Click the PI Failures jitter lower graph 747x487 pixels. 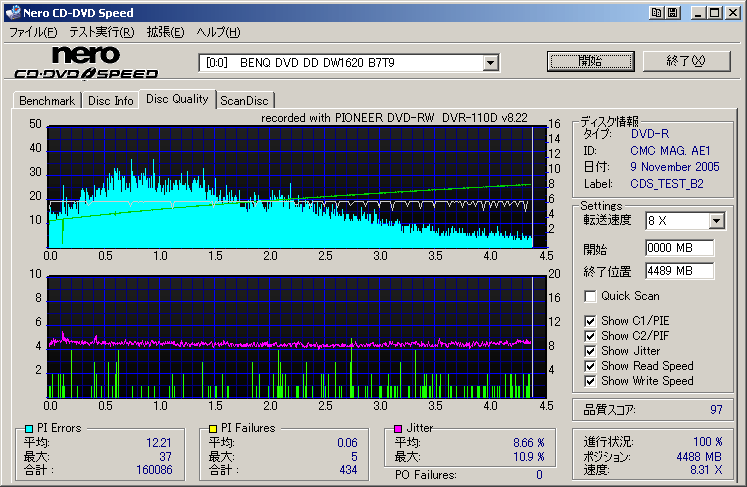click(296, 337)
